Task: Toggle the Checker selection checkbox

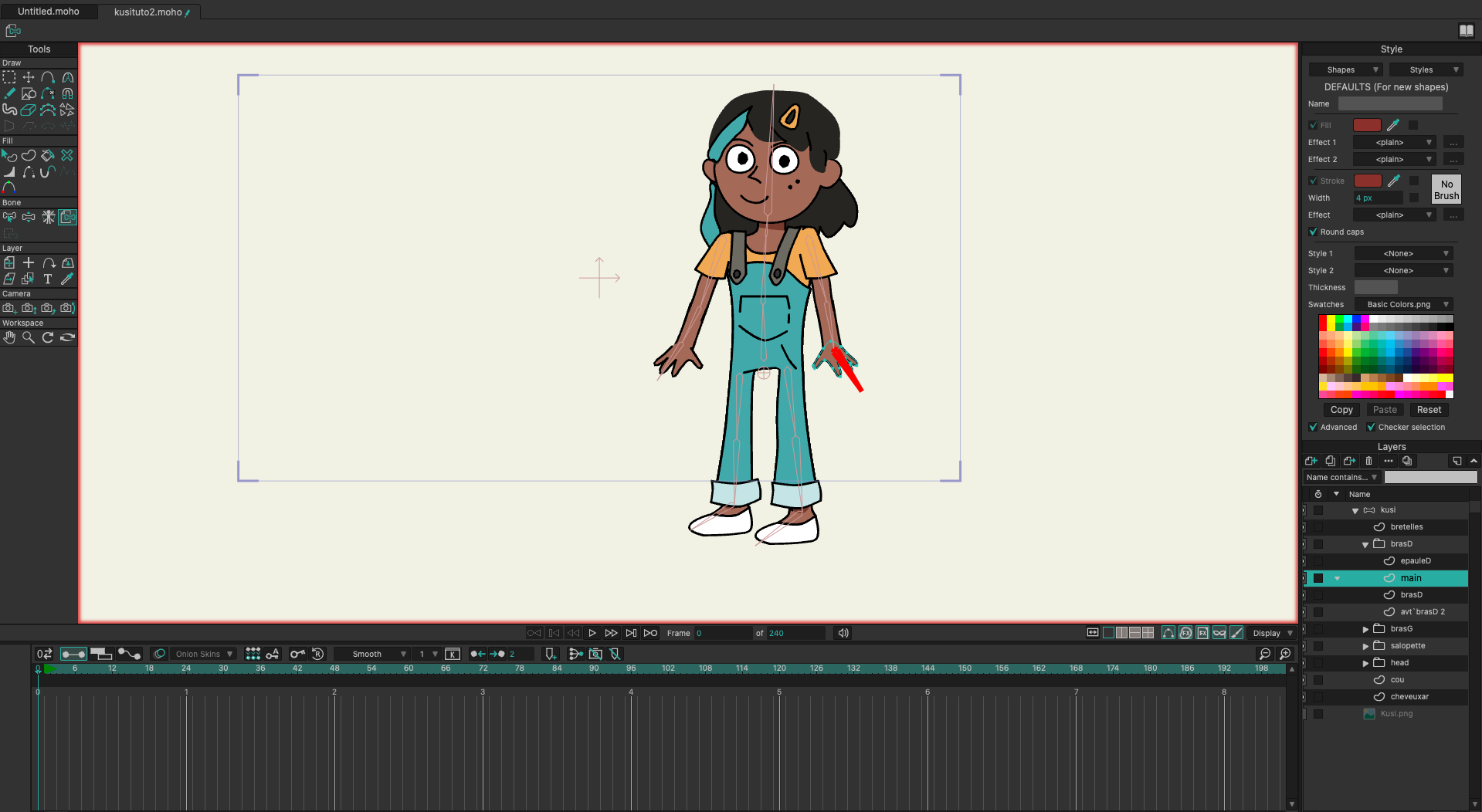Action: click(1372, 427)
